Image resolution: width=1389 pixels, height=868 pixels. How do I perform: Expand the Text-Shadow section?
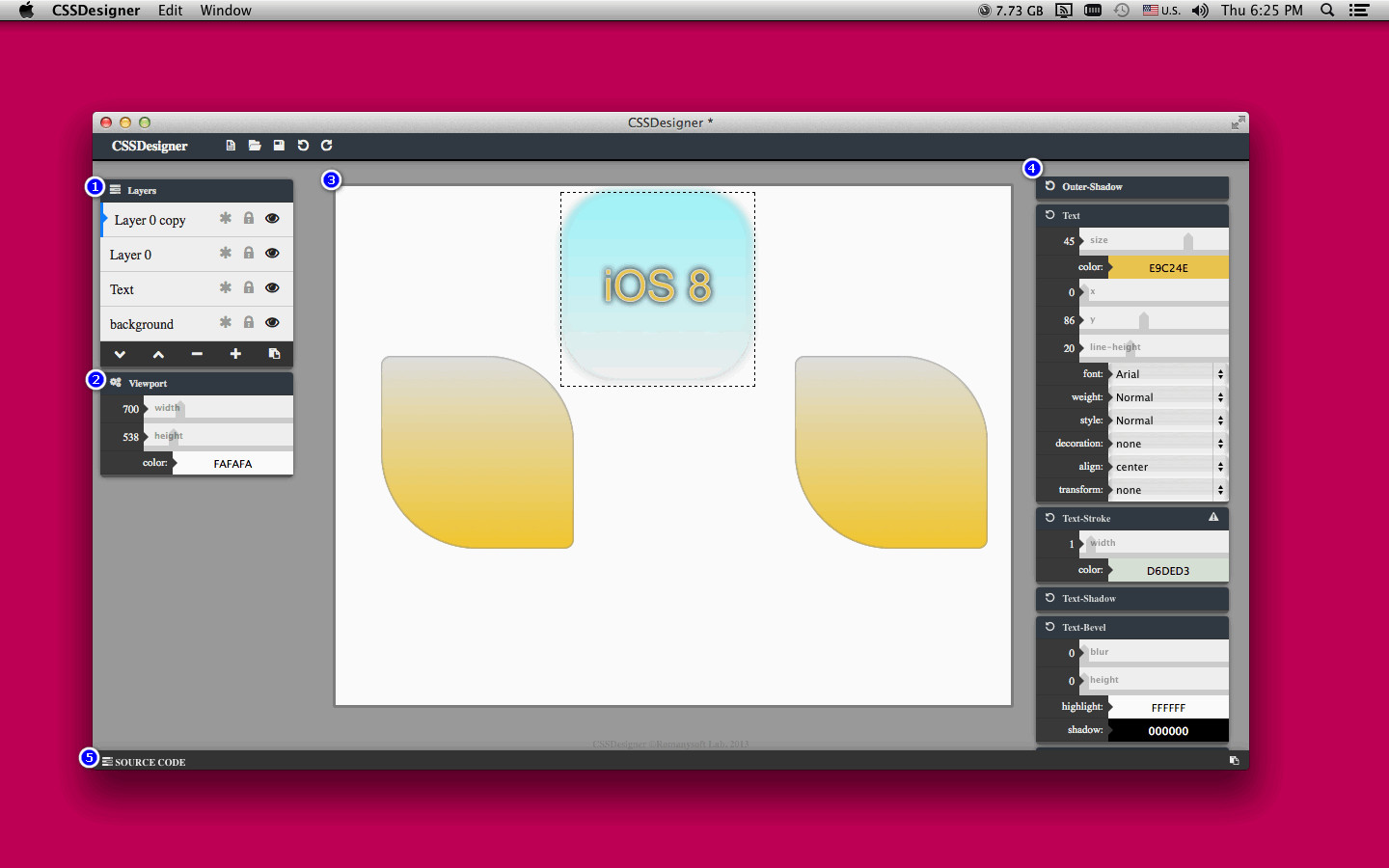pos(1132,599)
